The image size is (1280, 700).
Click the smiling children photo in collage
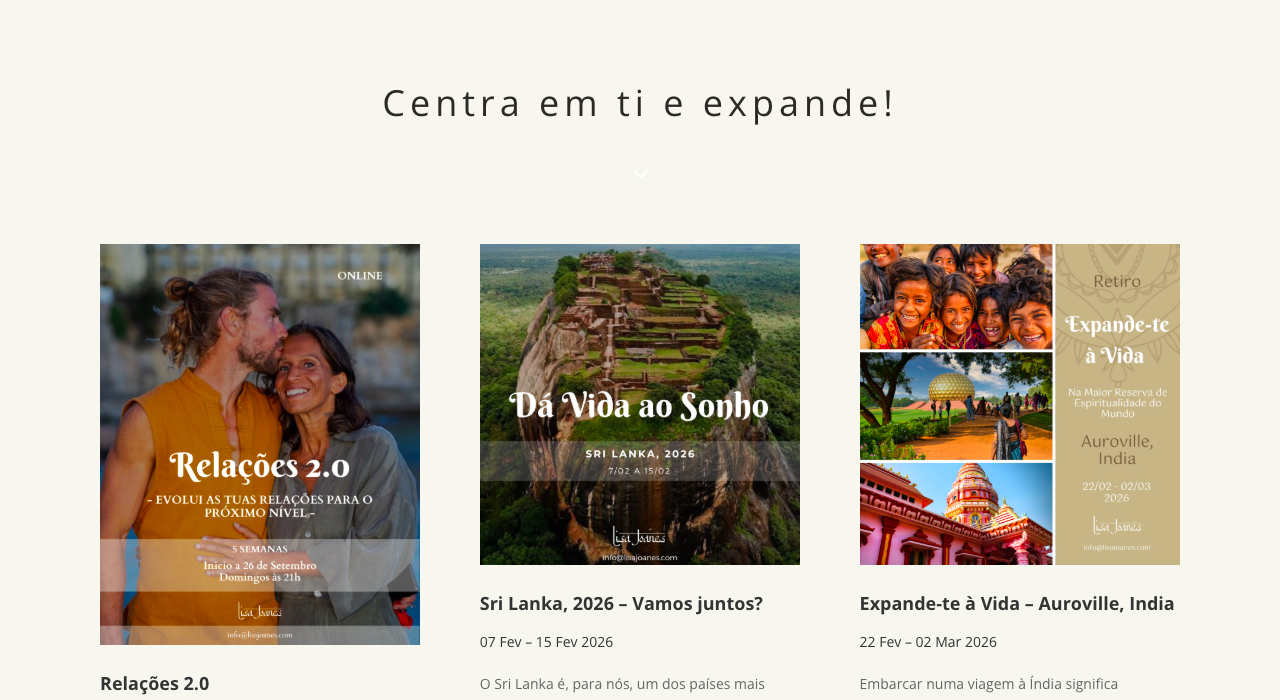956,296
